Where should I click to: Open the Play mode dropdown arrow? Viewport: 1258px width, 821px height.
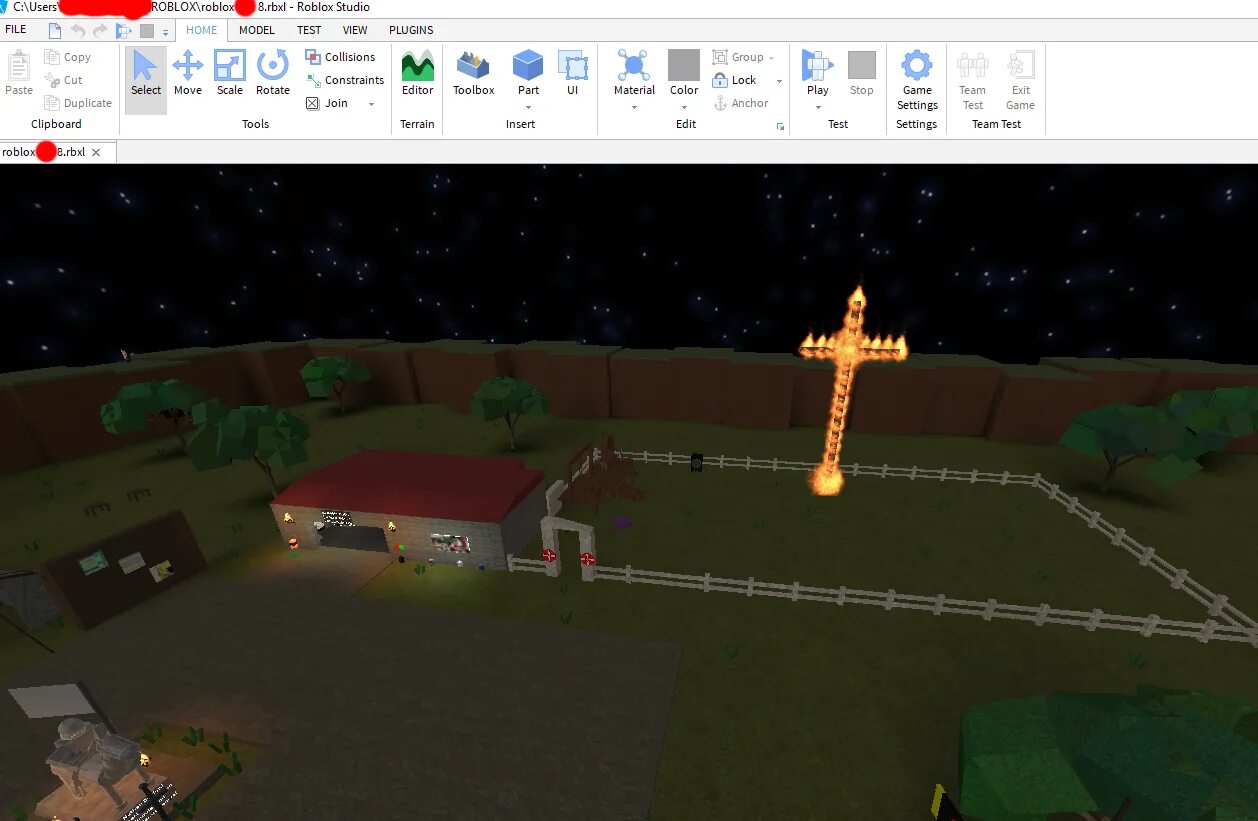pos(818,106)
